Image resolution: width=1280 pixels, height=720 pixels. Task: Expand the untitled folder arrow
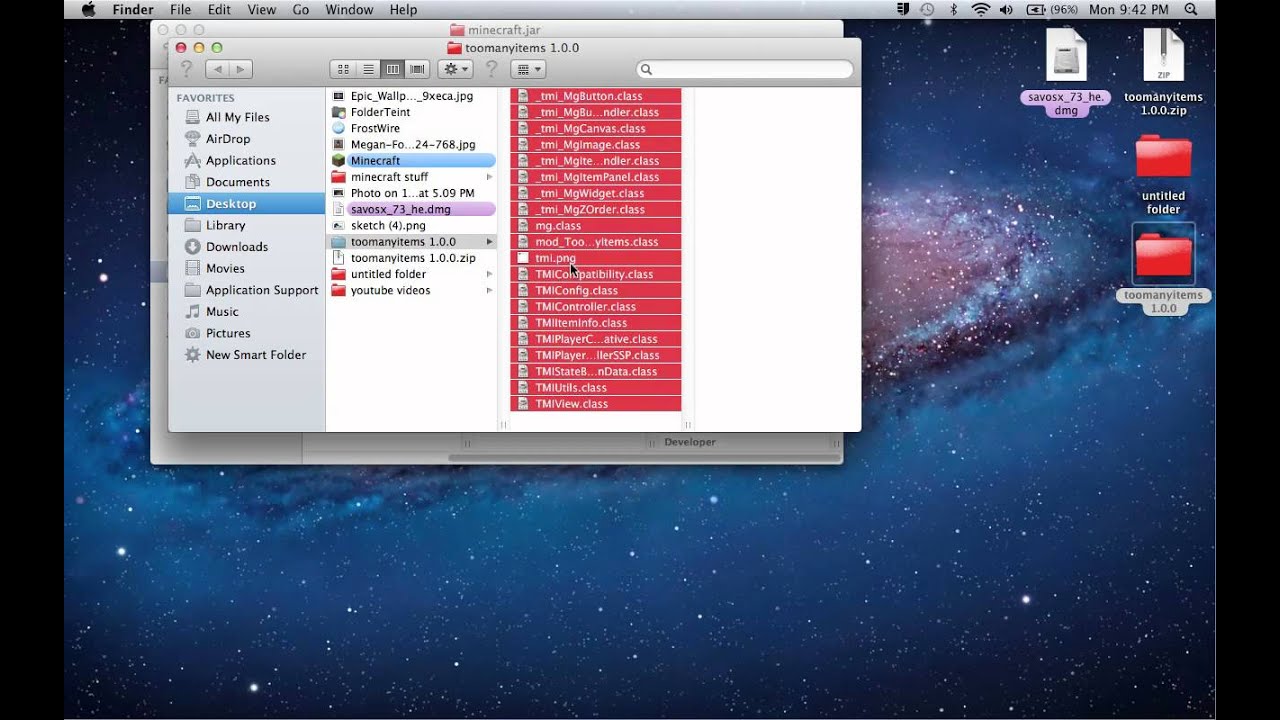click(x=489, y=274)
